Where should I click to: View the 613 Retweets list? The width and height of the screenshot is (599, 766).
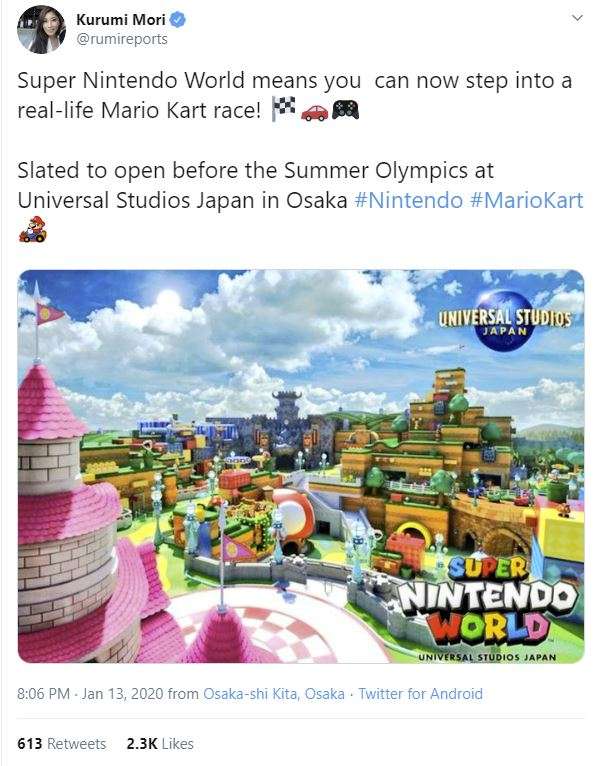pos(62,744)
